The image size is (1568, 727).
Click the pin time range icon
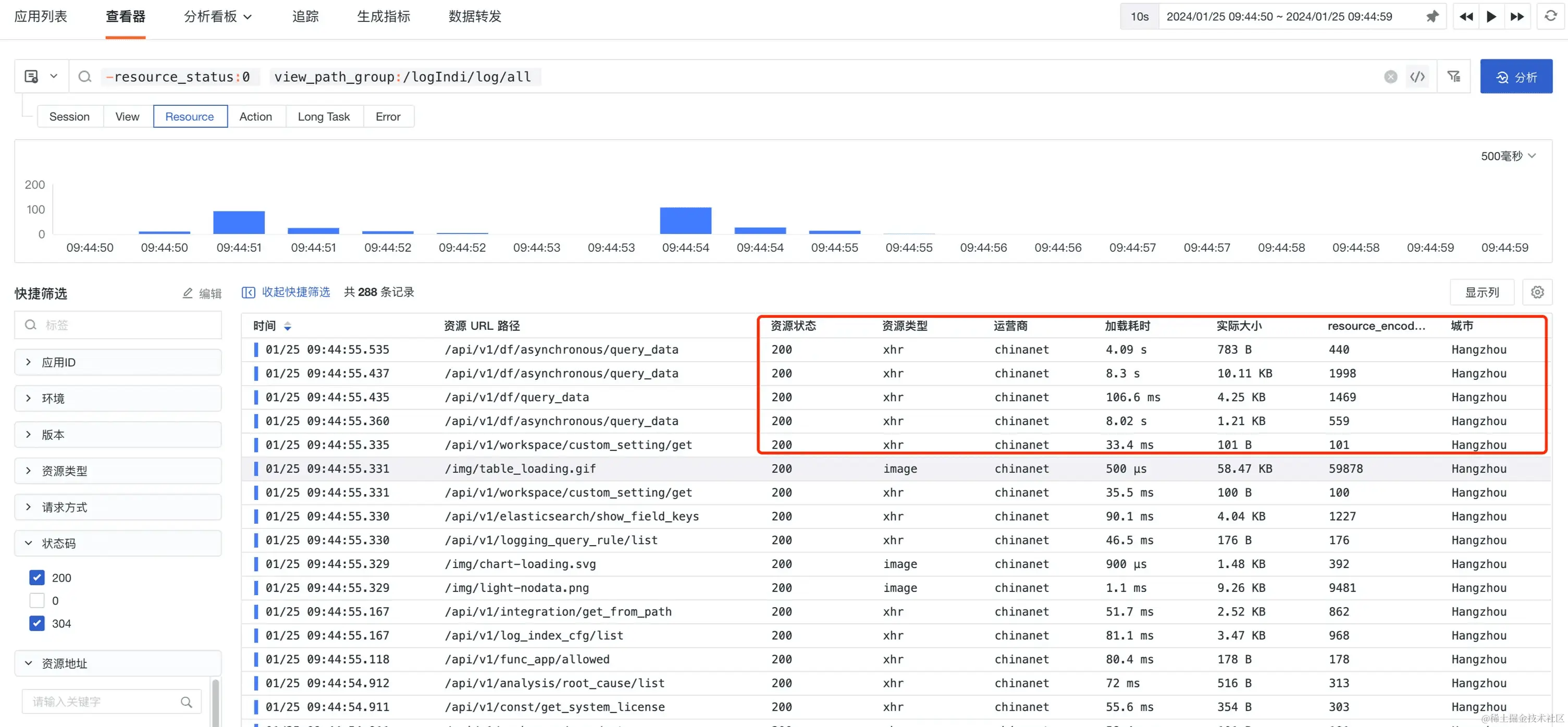pos(1431,17)
